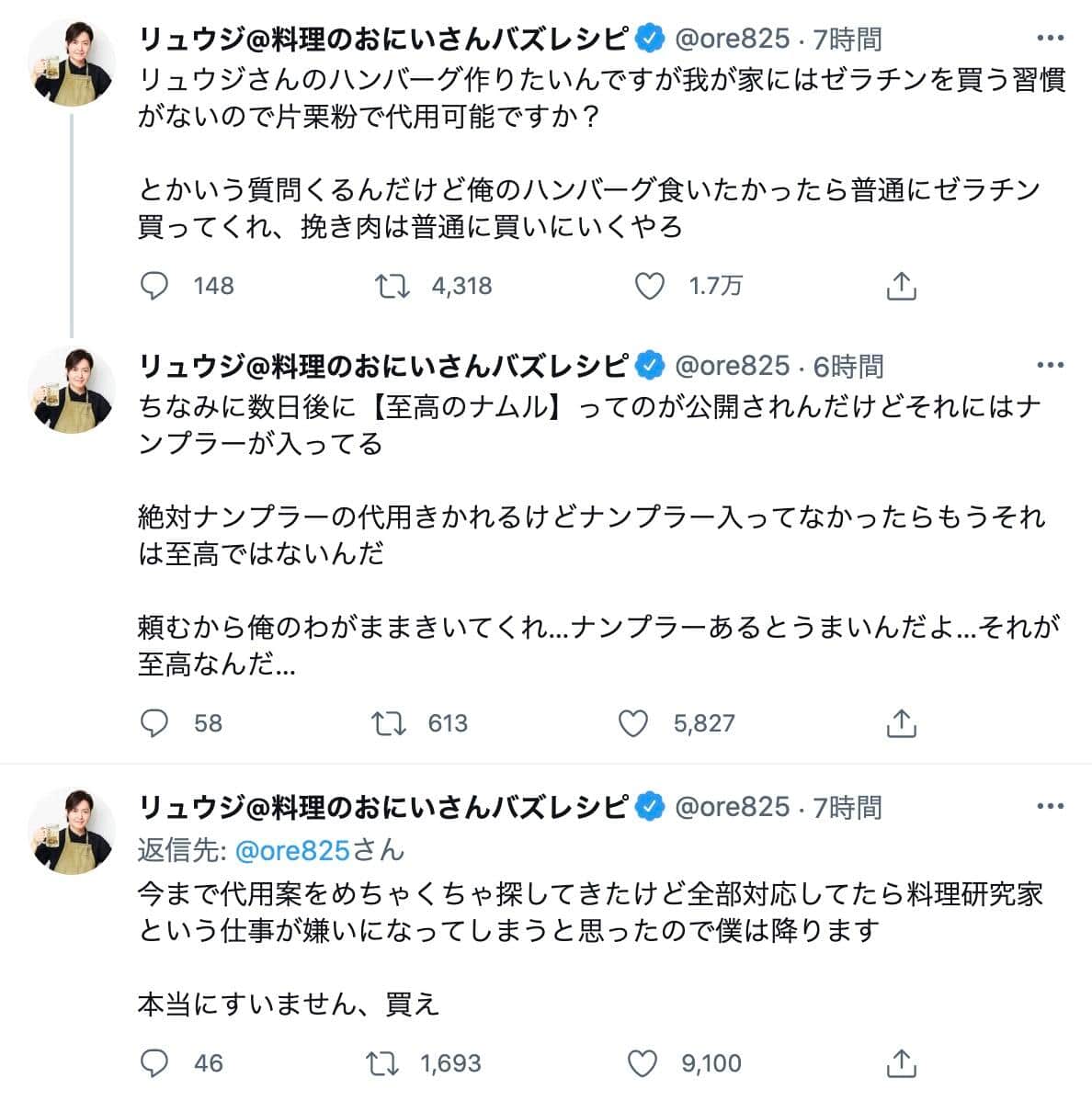Screen dimensions: 1092x1101
Task: Retweet the tweet with 4,318 retweets
Action: [x=393, y=286]
